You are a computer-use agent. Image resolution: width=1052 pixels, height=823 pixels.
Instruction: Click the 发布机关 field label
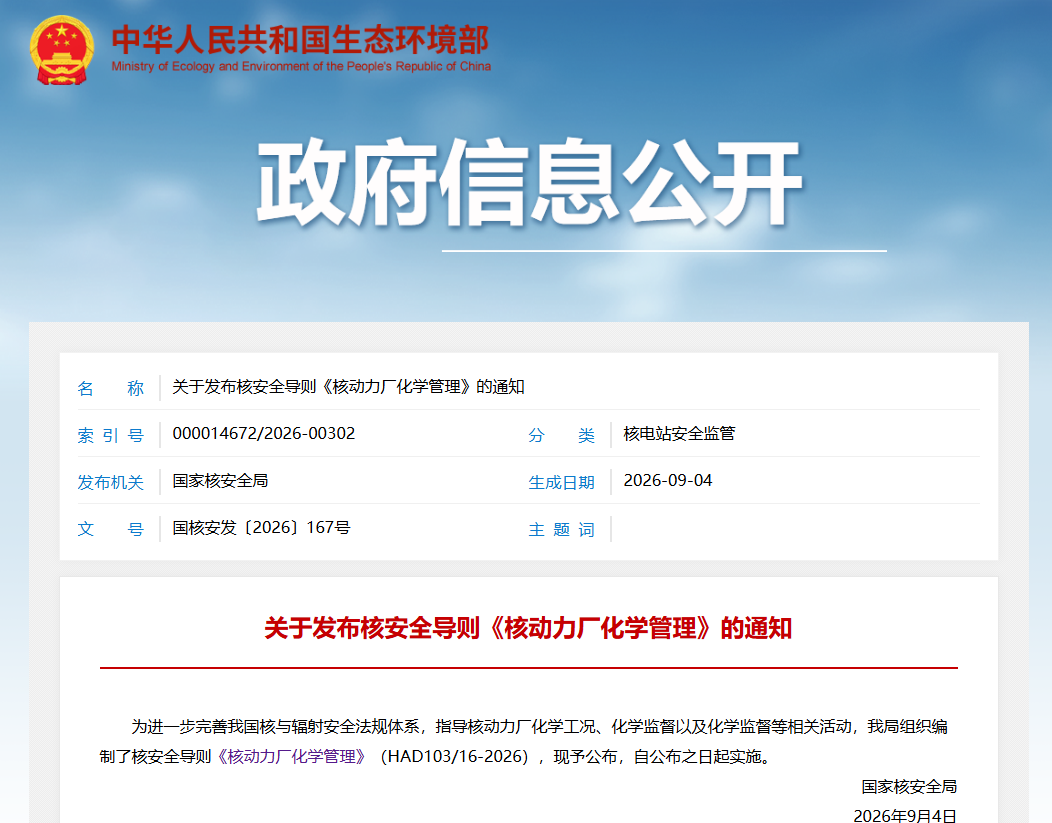[x=110, y=482]
